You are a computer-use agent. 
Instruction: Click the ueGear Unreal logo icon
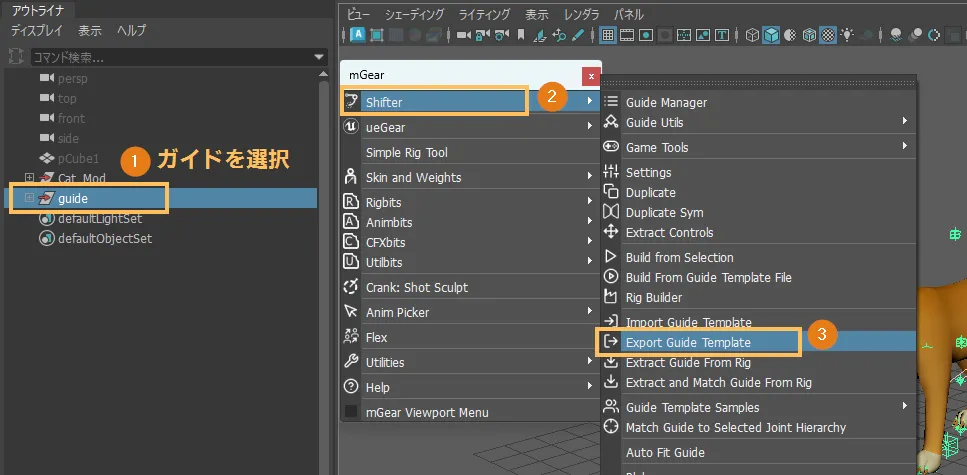coord(351,127)
